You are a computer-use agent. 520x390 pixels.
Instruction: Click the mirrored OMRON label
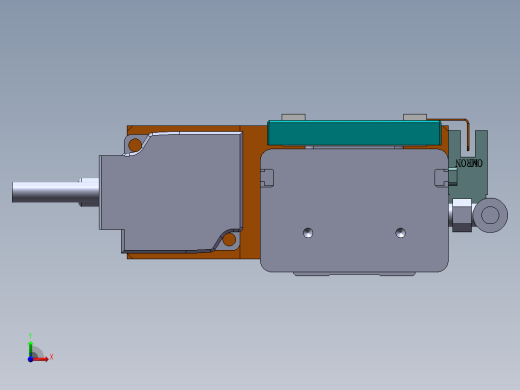469,163
